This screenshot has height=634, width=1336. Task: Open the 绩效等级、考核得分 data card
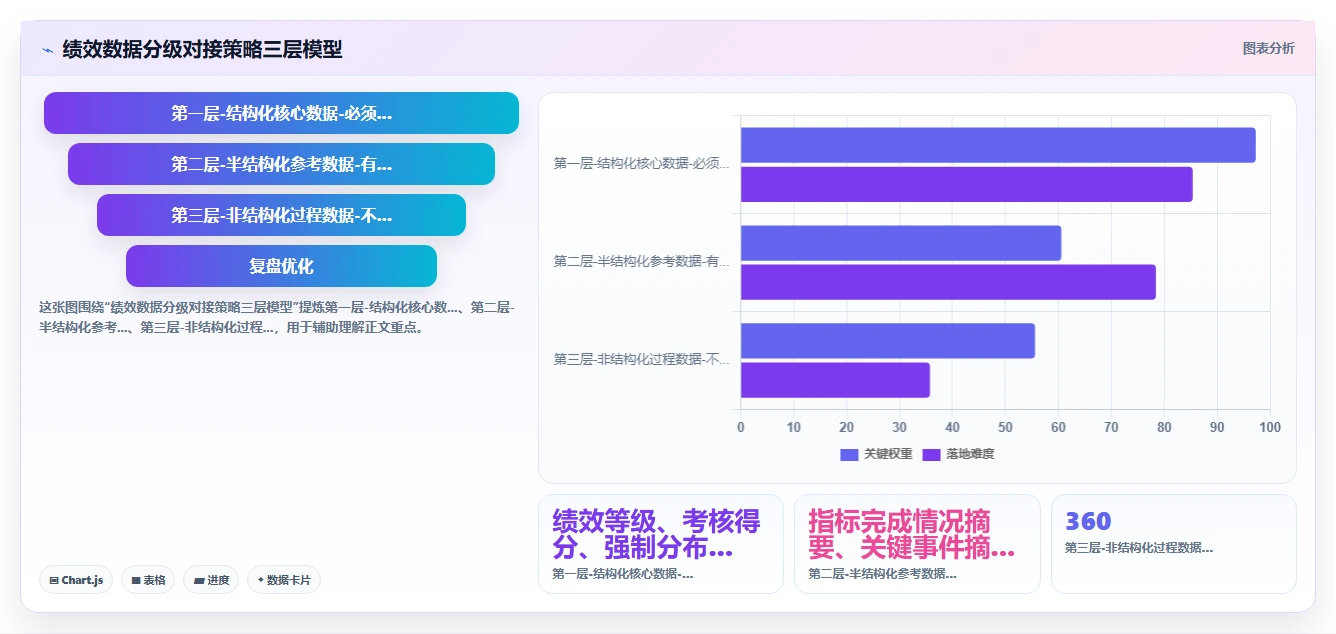(x=661, y=544)
